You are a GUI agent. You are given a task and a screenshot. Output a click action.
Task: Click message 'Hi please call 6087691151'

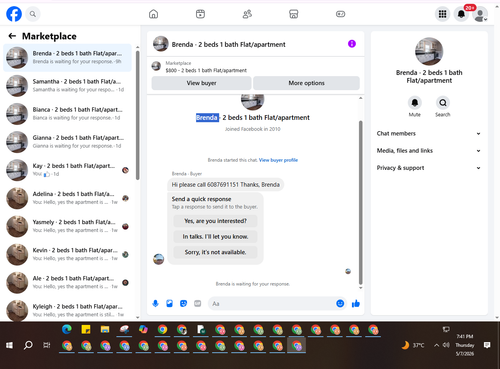[x=225, y=185]
